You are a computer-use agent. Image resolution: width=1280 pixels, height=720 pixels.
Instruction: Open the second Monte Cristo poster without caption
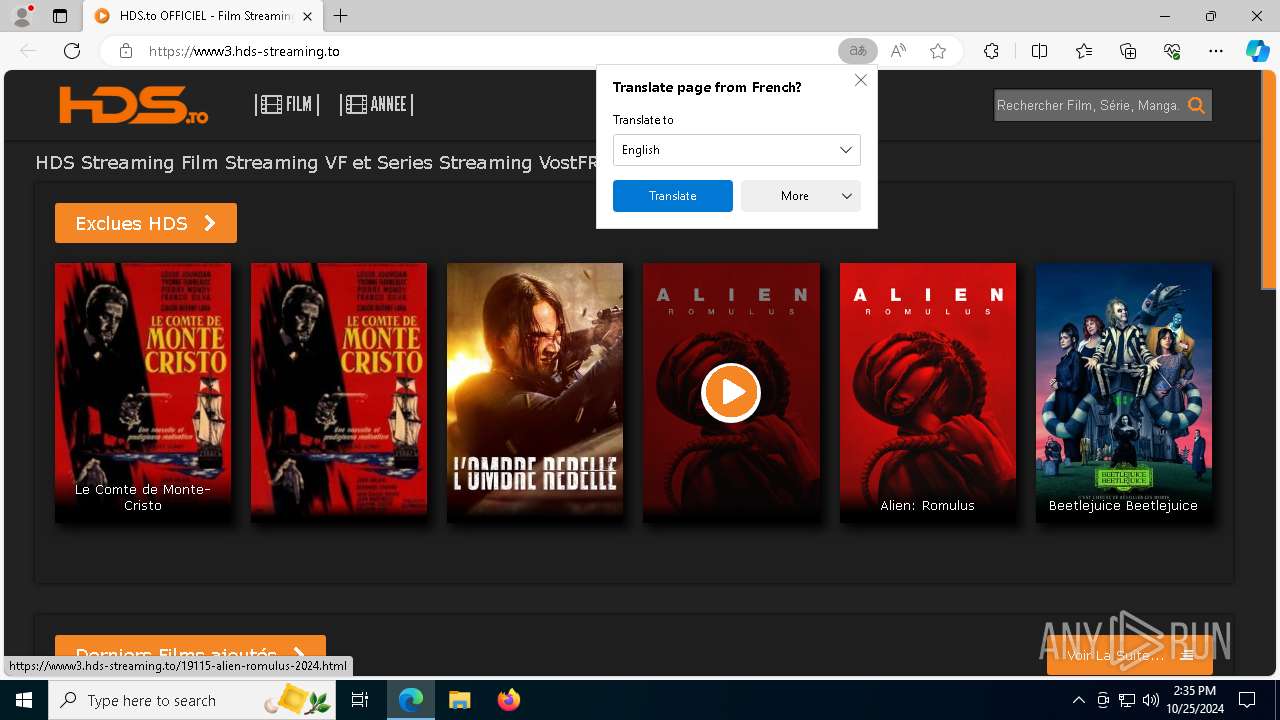pos(339,392)
